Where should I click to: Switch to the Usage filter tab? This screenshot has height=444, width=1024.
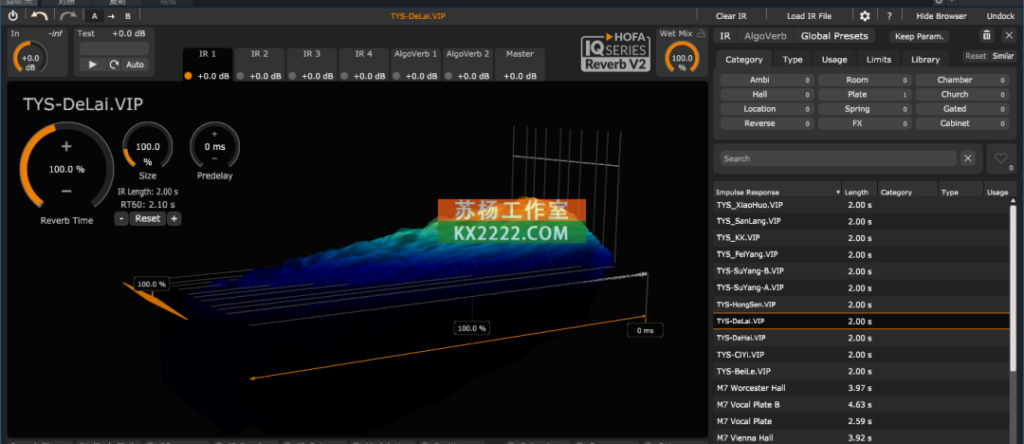(834, 59)
